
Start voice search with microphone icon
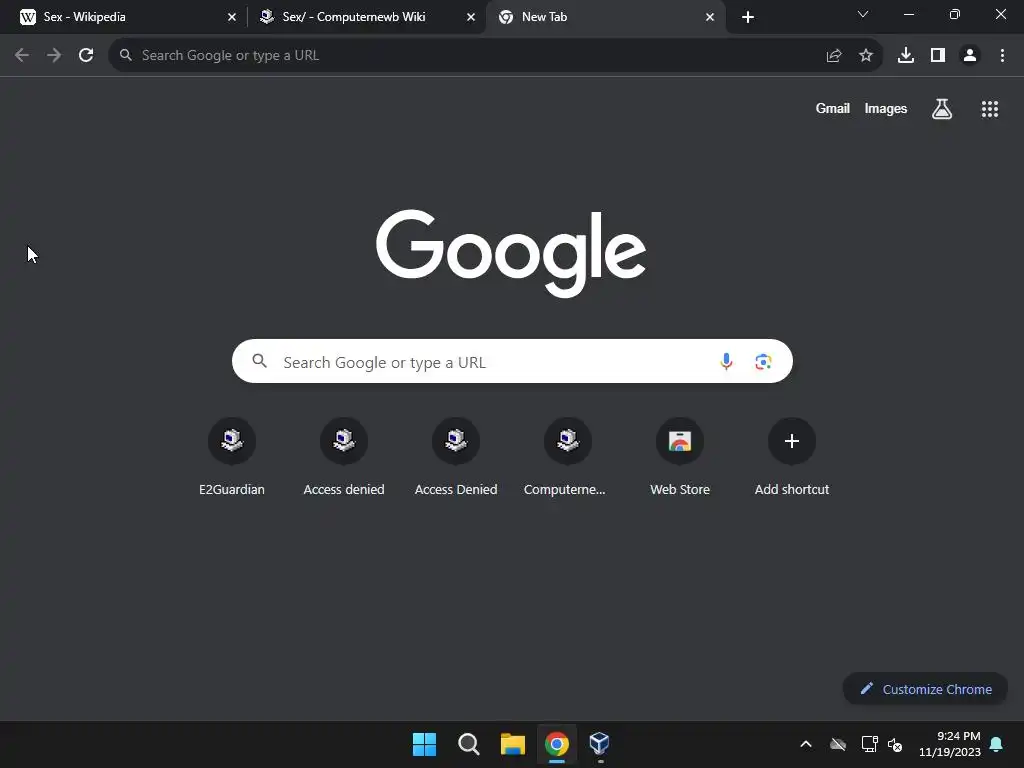click(x=726, y=361)
